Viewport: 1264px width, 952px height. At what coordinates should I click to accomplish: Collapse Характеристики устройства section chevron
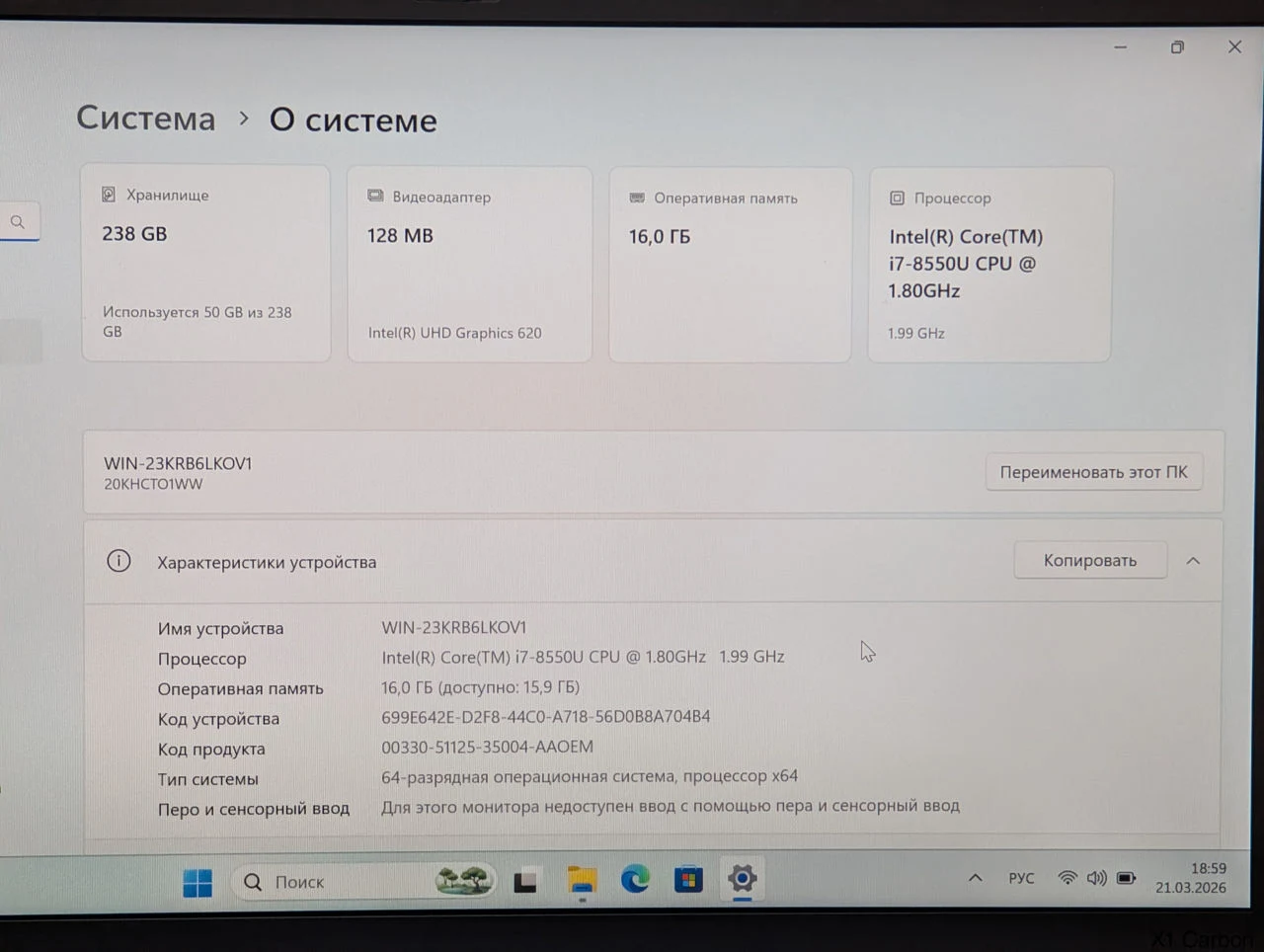point(1193,561)
